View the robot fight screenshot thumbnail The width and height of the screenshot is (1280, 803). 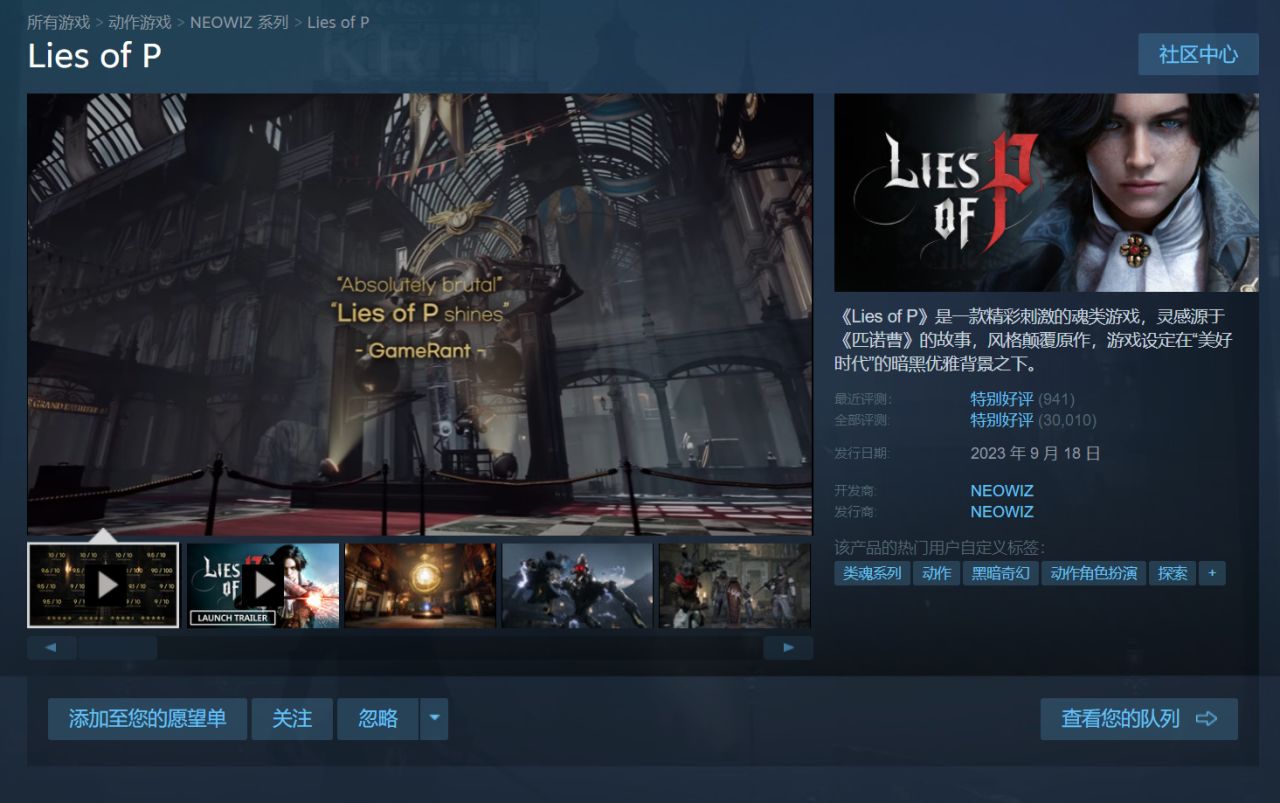coord(577,585)
